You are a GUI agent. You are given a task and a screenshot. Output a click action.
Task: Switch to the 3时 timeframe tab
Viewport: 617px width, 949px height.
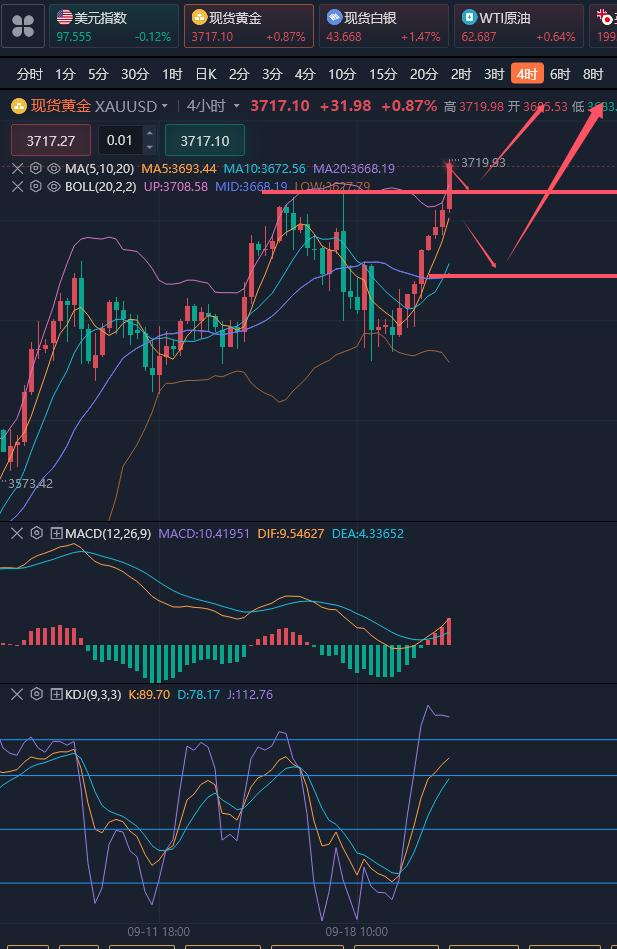point(494,74)
